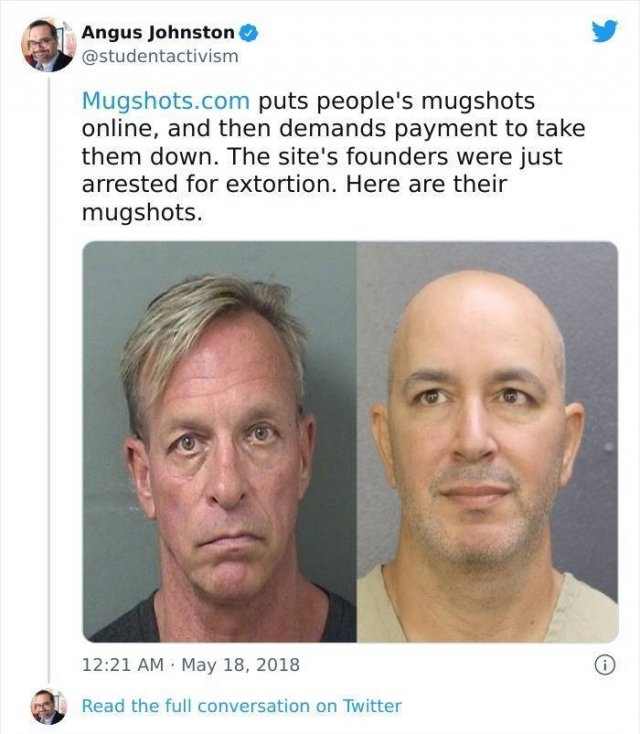
Task: Open the Angus Johnston display name
Action: click(x=158, y=32)
